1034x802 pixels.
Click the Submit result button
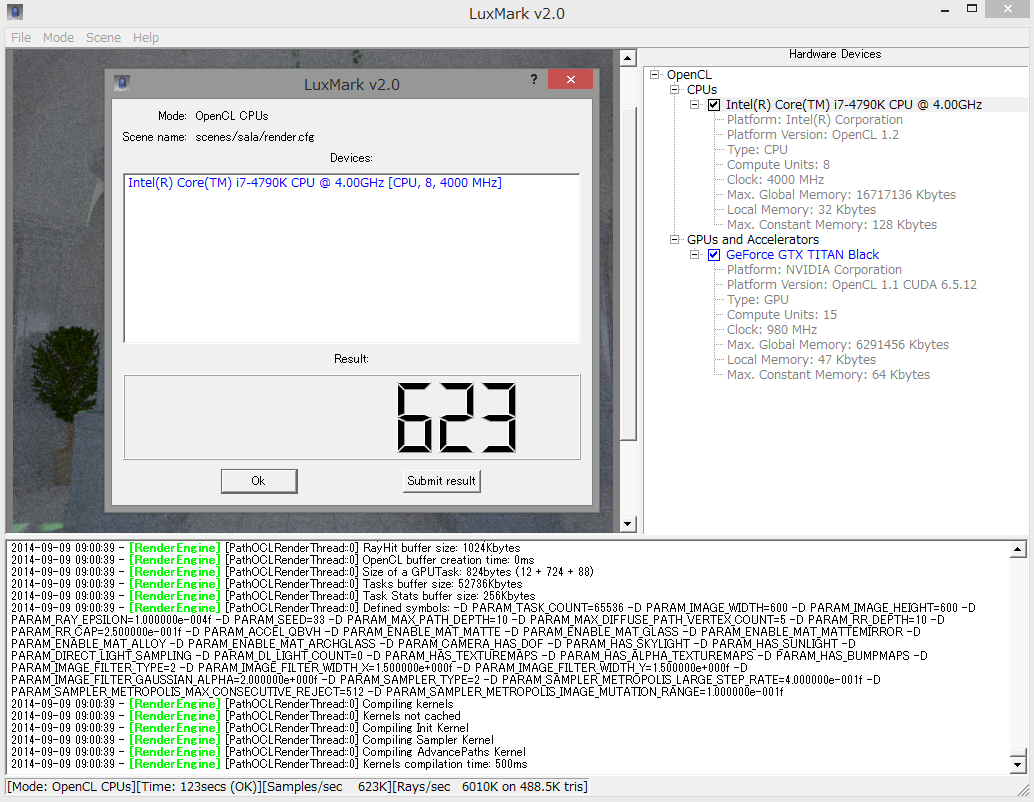pyautogui.click(x=441, y=481)
